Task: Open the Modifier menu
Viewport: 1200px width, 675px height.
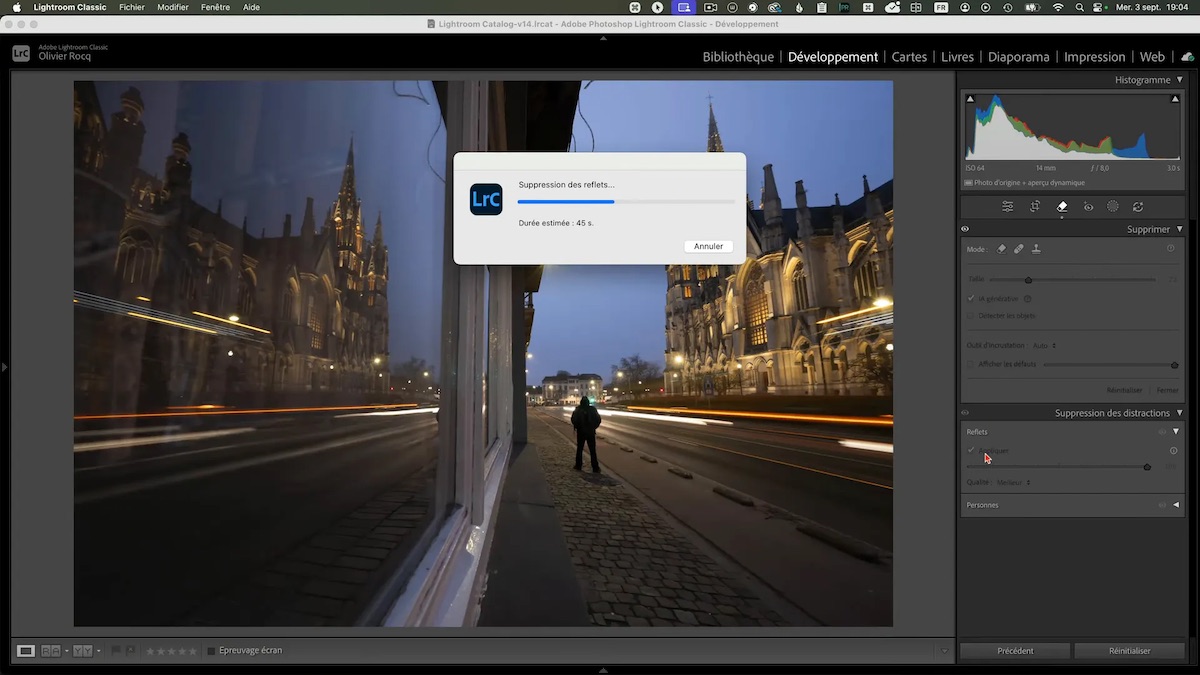Action: [173, 7]
